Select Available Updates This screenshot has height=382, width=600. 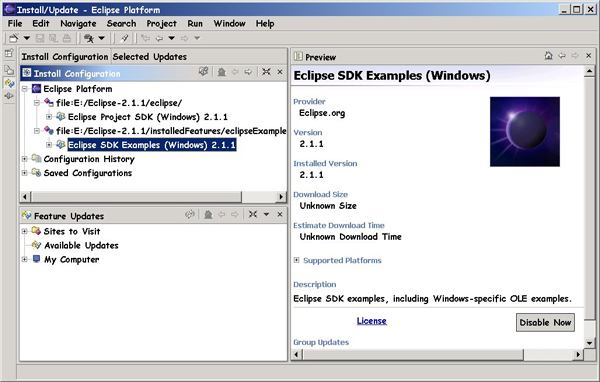point(81,245)
